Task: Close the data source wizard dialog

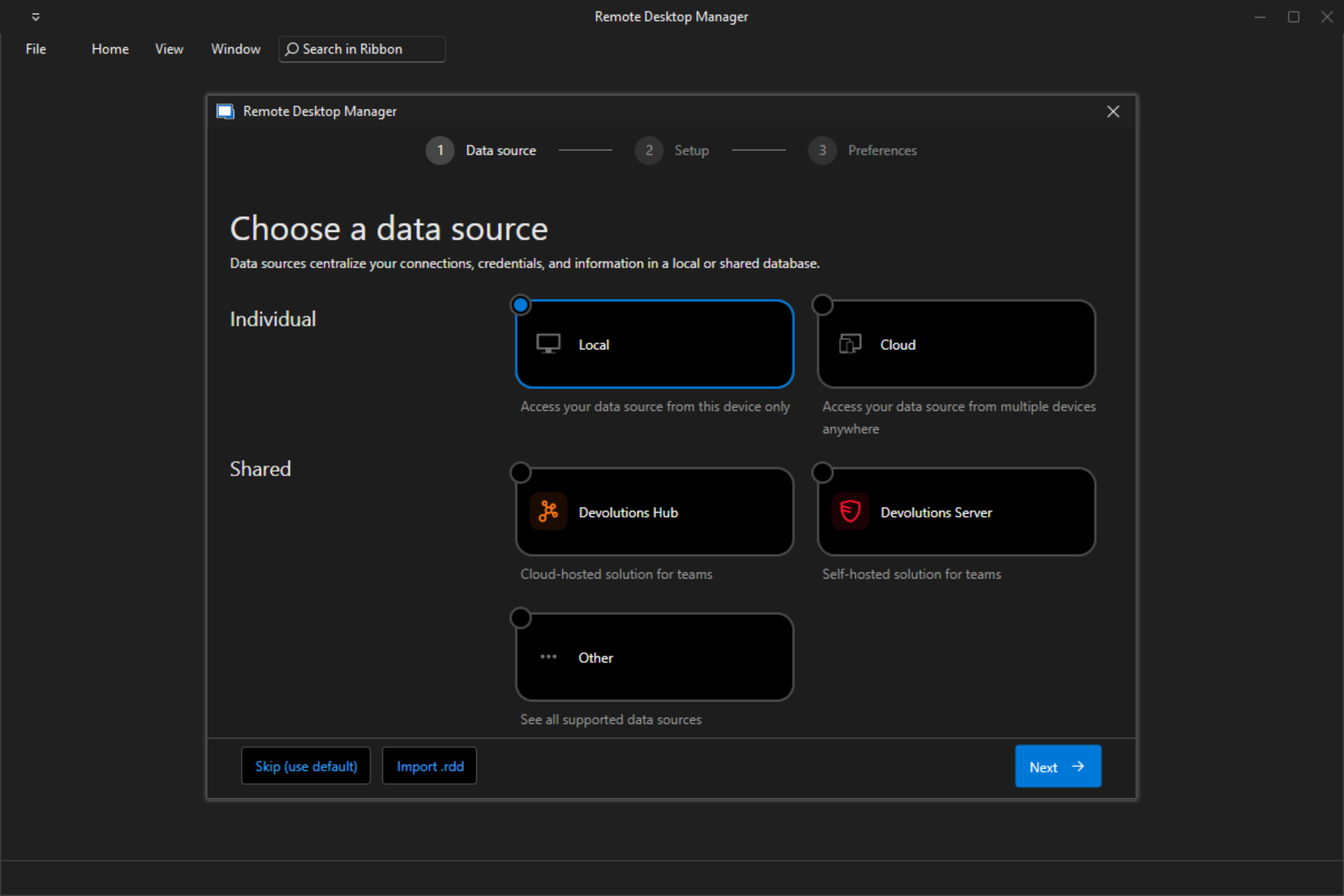Action: click(1113, 111)
